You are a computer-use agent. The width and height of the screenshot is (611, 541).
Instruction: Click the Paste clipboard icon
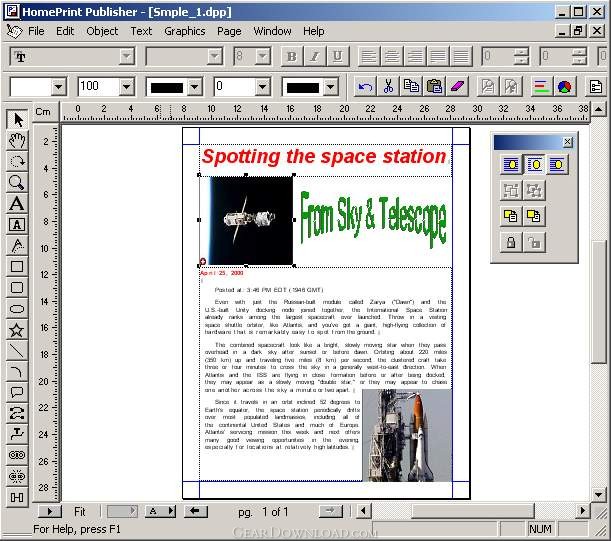pos(434,86)
